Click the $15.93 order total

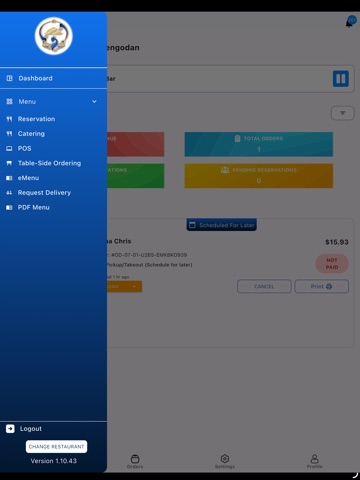point(337,242)
